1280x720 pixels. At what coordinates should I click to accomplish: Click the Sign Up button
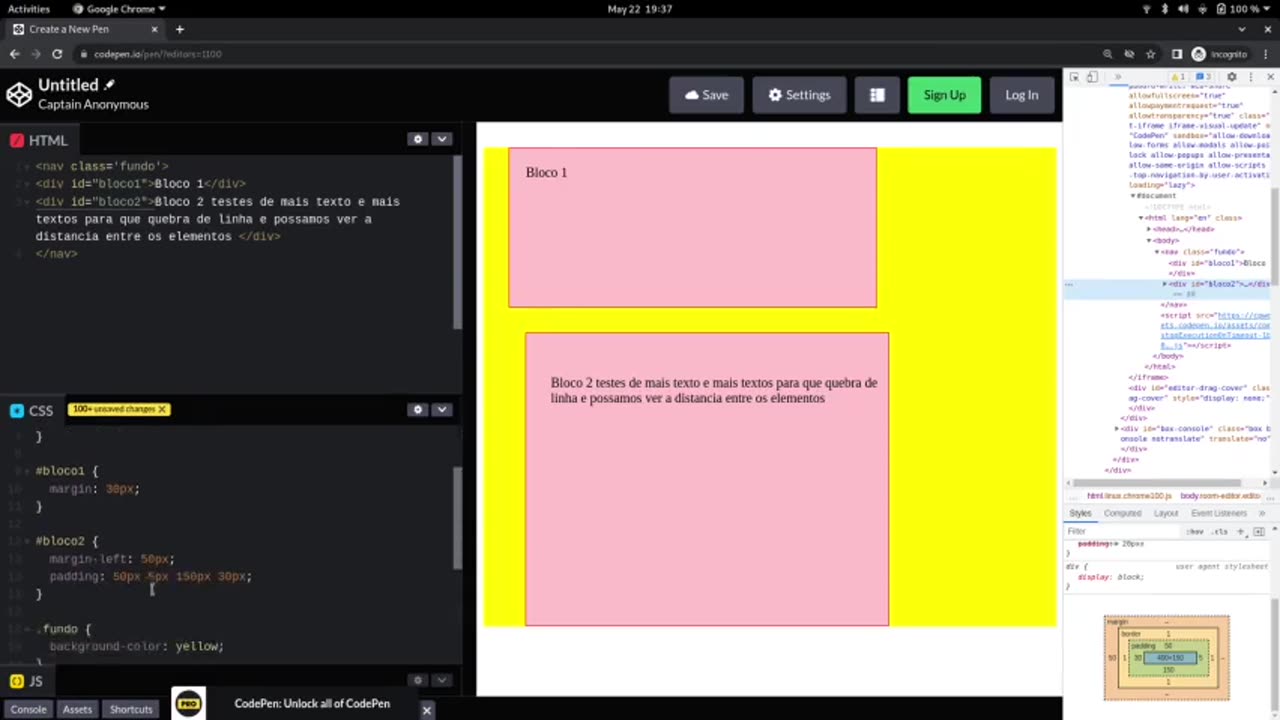click(x=944, y=95)
